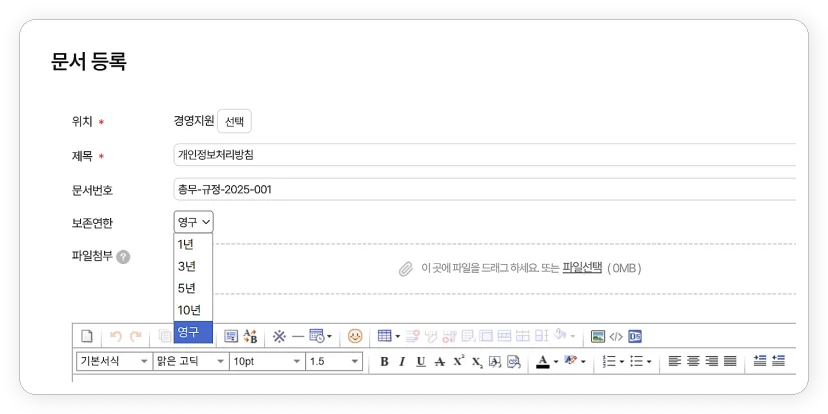The image size is (828, 414).
Task: Click the redo arrow icon
Action: pyautogui.click(x=135, y=336)
